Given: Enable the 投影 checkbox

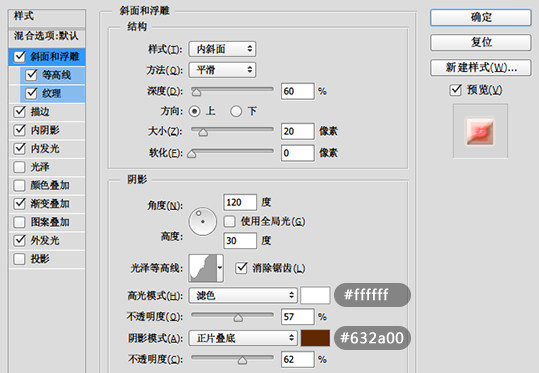Looking at the screenshot, I should (20, 259).
